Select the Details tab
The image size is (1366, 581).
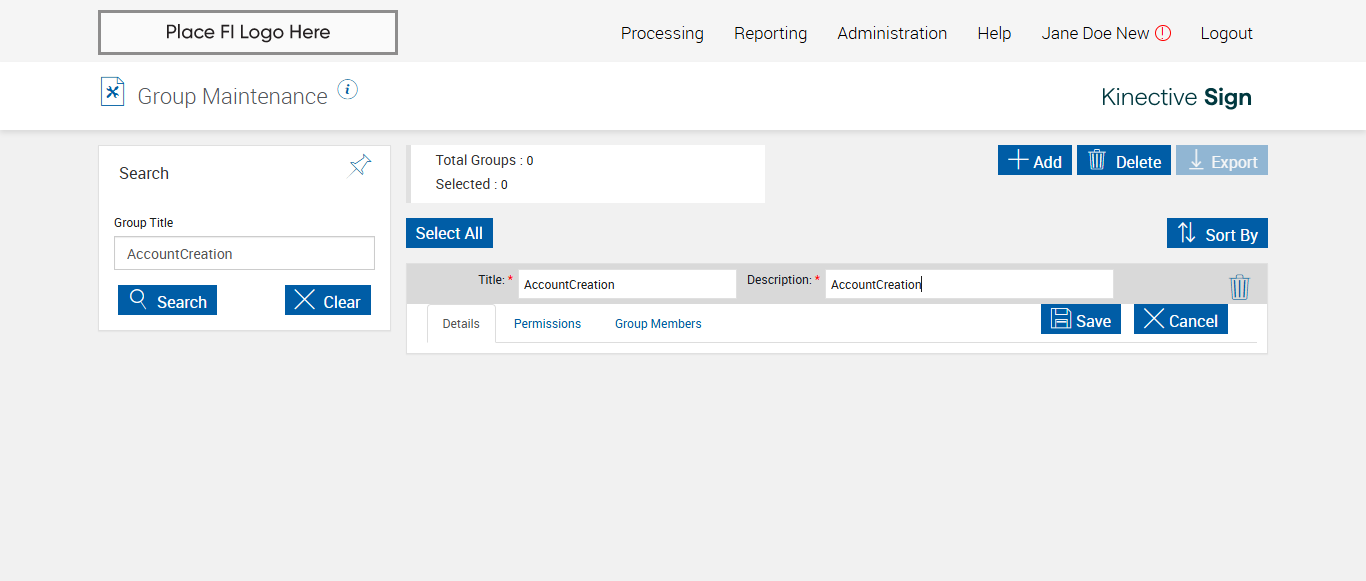pos(461,324)
